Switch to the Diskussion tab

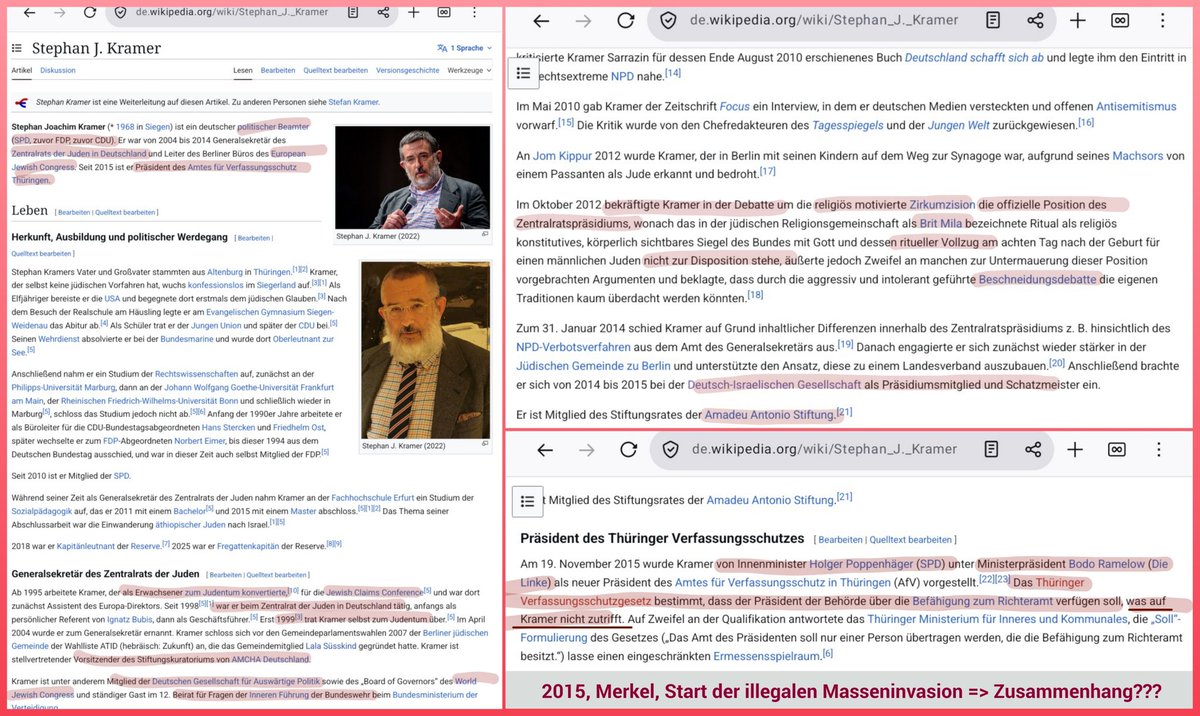(x=58, y=71)
